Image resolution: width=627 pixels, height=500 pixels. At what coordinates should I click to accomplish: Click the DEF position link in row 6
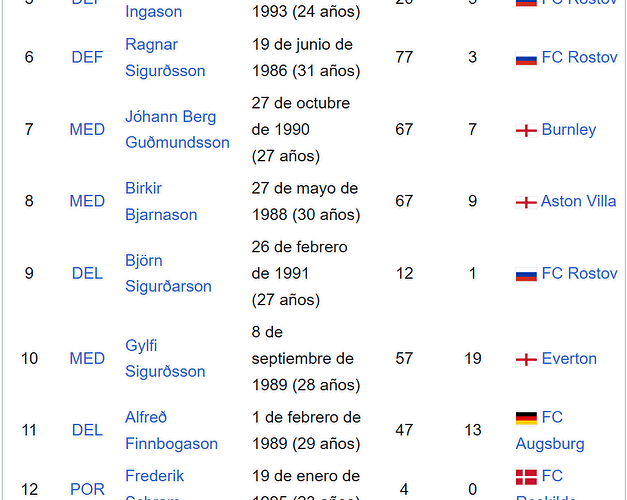[x=87, y=57]
